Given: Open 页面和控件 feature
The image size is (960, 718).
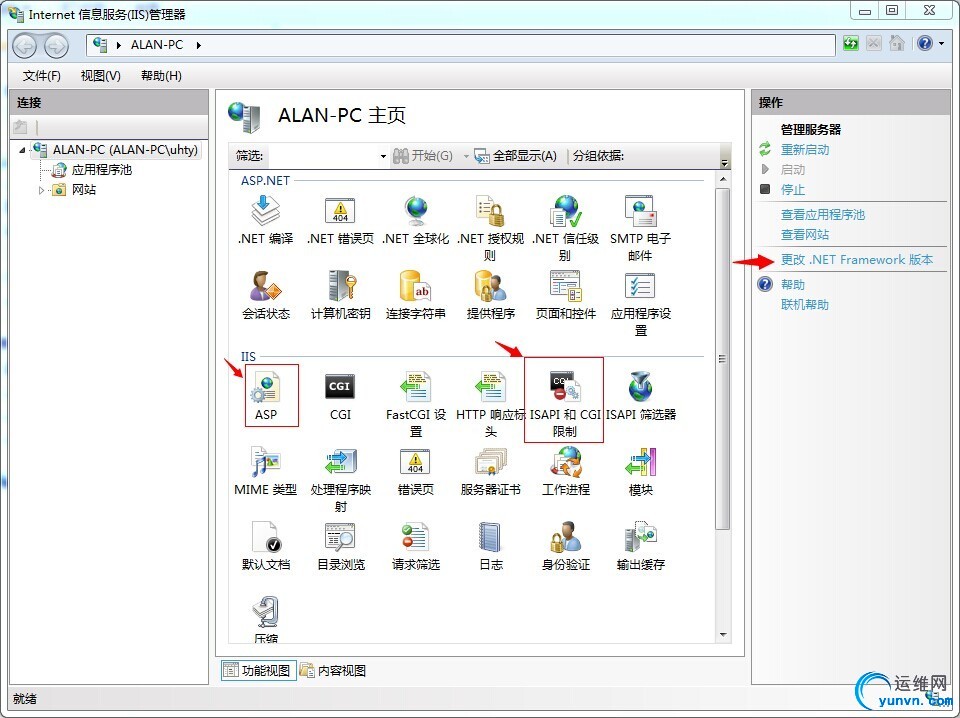Looking at the screenshot, I should (566, 296).
